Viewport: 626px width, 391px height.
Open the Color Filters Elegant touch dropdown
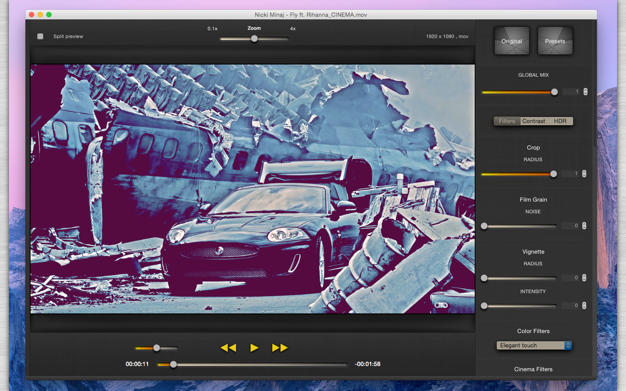point(534,345)
